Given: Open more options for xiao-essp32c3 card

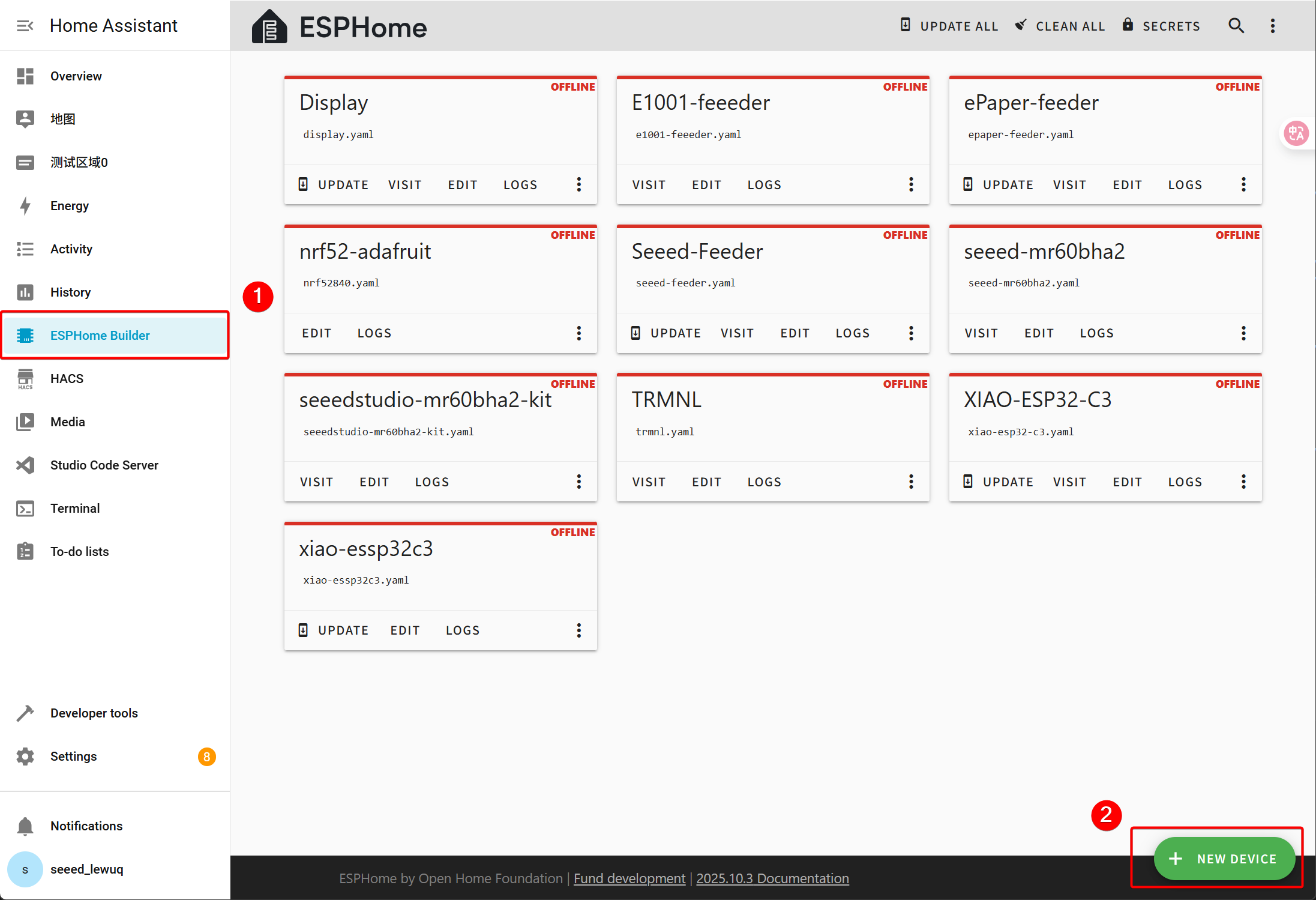Looking at the screenshot, I should 578,630.
